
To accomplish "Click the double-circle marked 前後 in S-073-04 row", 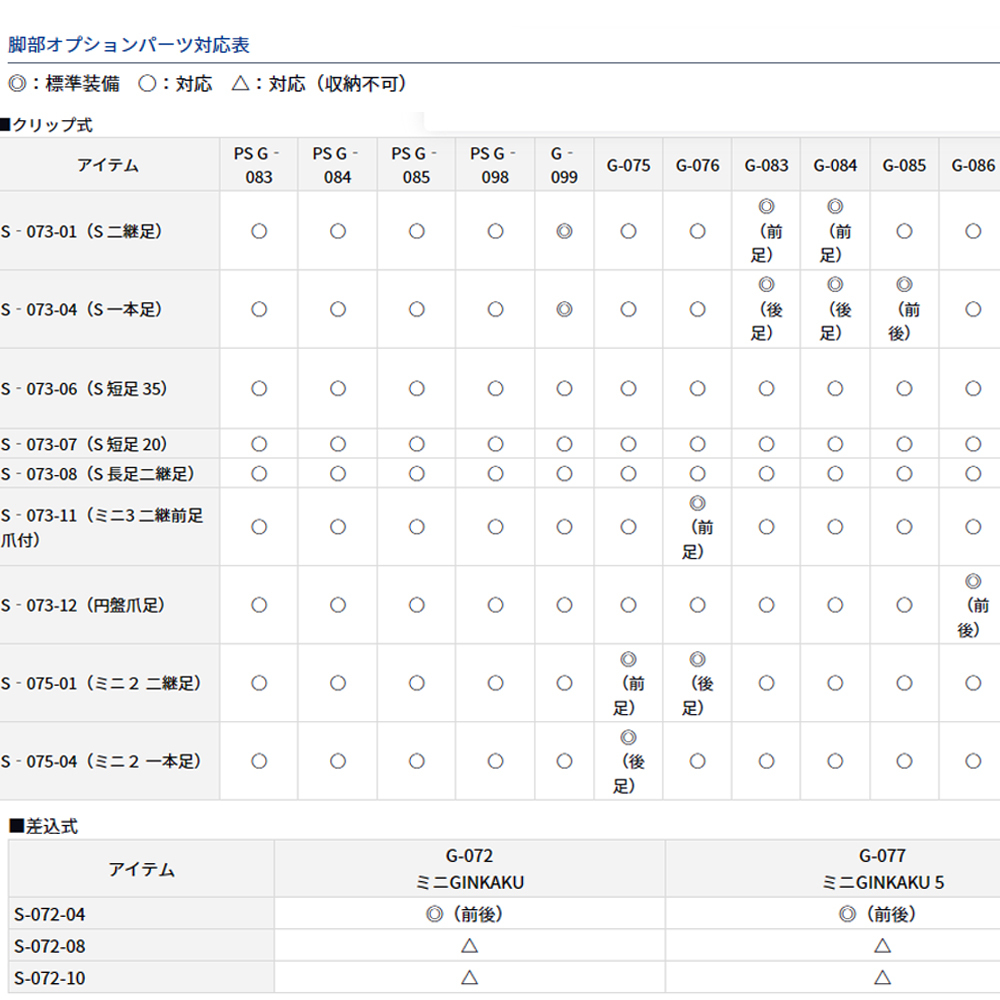I will coord(904,285).
